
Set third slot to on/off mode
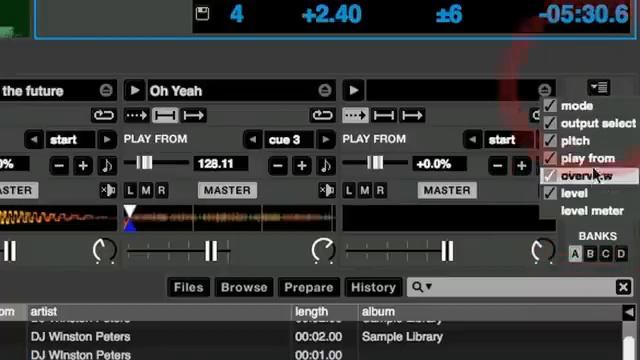[412, 116]
